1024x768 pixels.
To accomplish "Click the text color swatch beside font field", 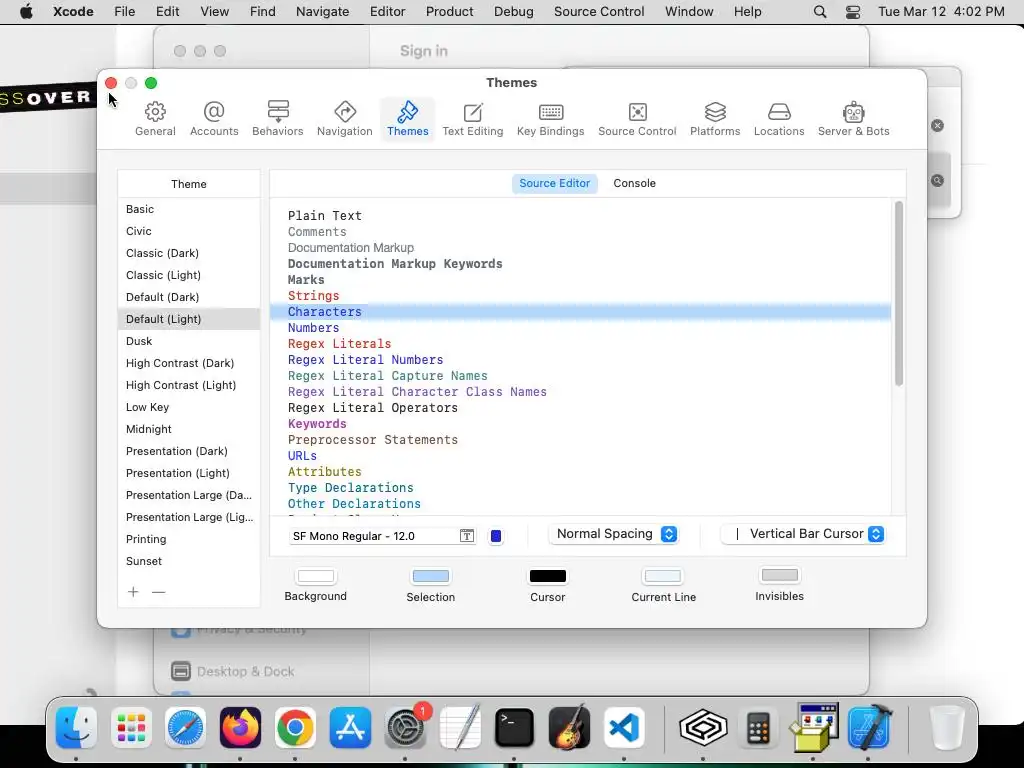I will tap(496, 536).
